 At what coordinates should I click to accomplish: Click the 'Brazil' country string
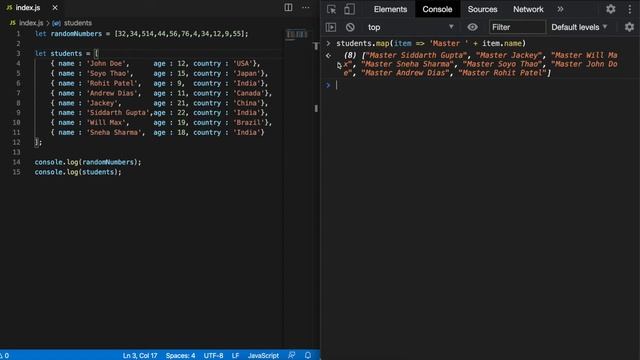point(249,122)
